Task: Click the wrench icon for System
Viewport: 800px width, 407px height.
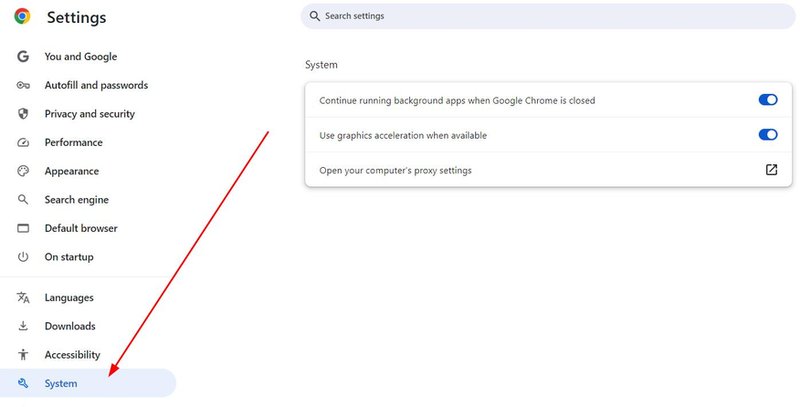Action: pyautogui.click(x=23, y=383)
